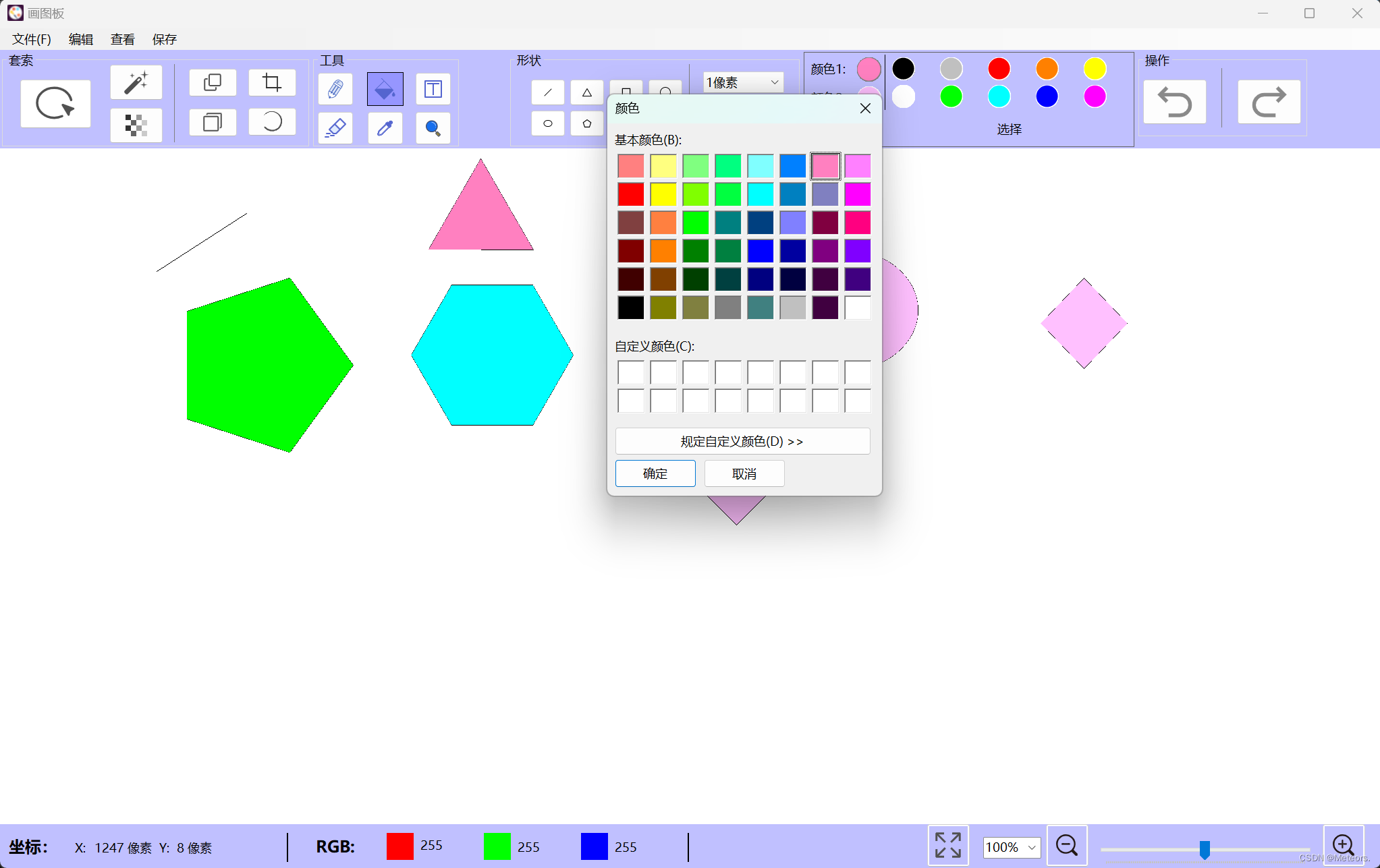The image size is (1380, 868).
Task: Select the pentagon shape option
Action: [586, 123]
